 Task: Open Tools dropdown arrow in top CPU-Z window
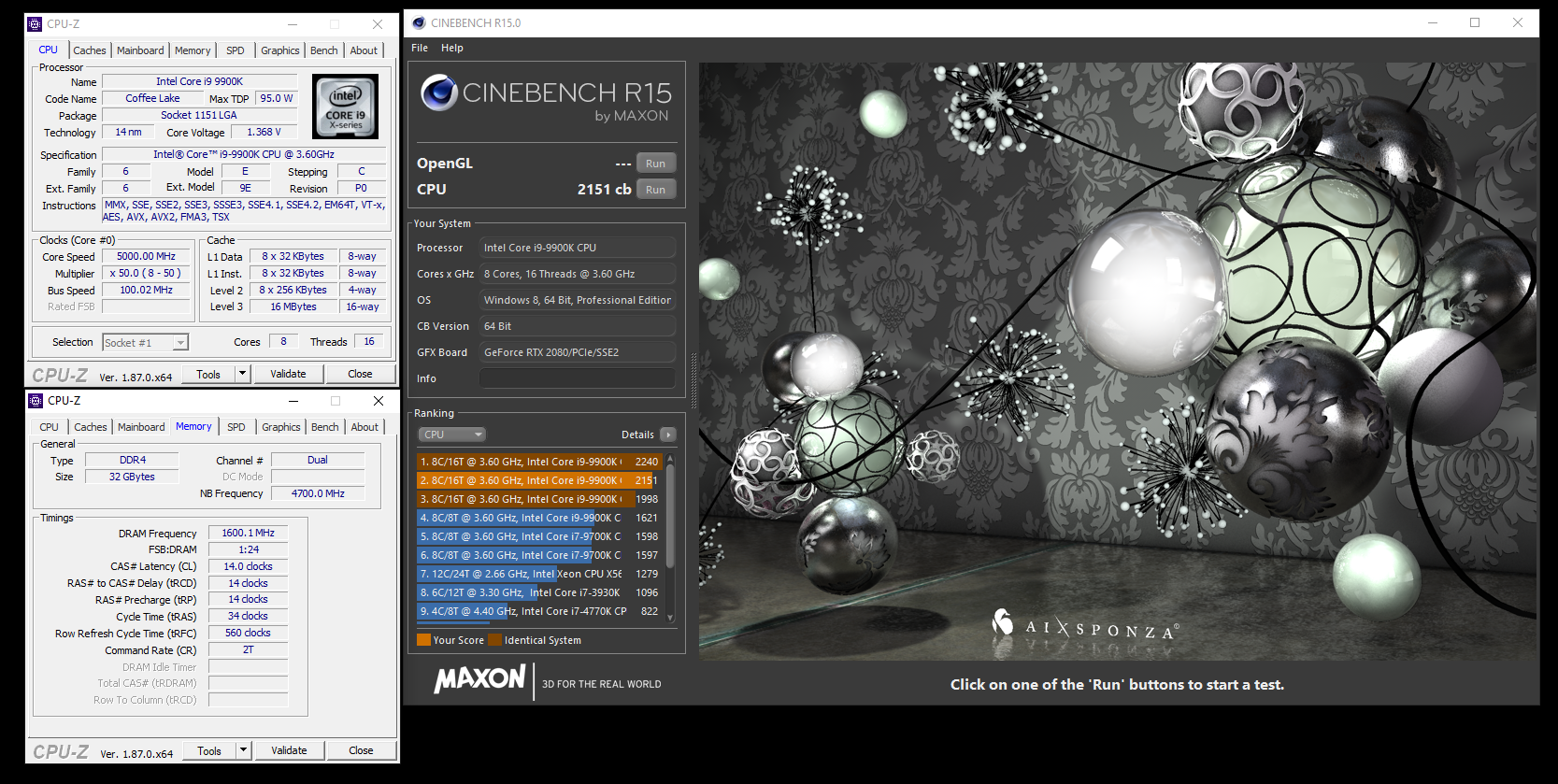(242, 374)
